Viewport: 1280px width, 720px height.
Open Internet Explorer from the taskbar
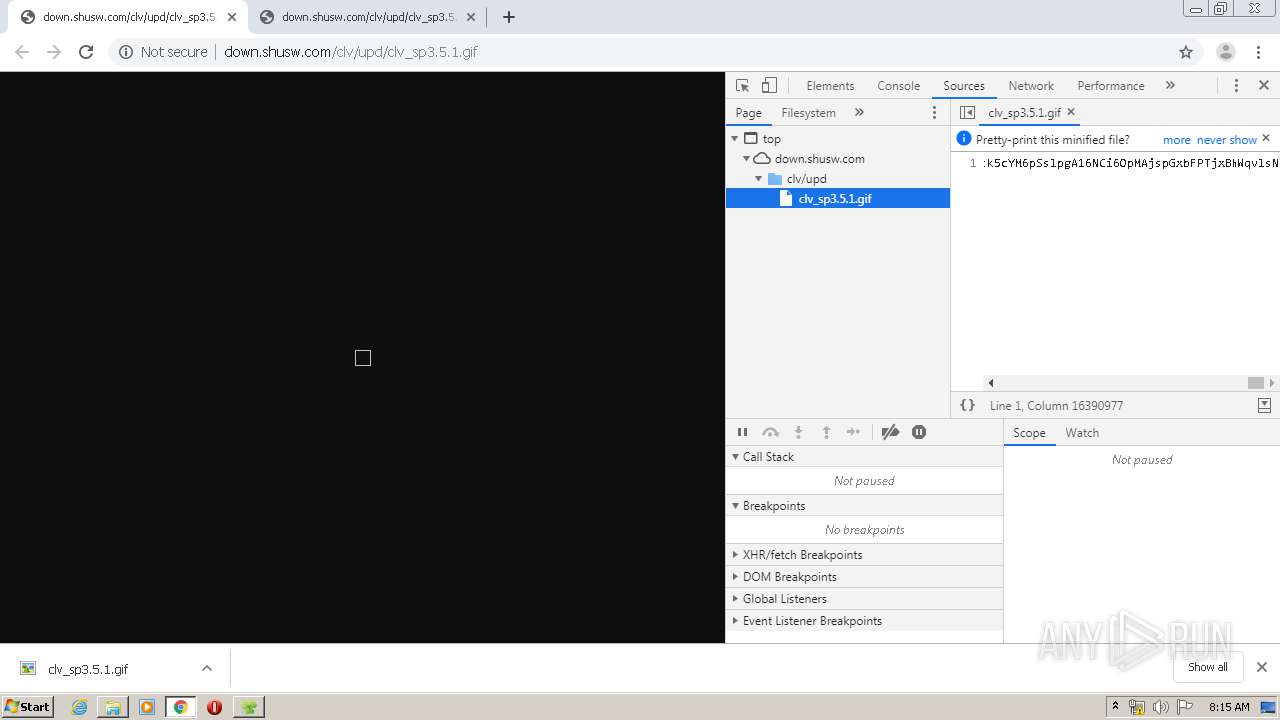79,707
